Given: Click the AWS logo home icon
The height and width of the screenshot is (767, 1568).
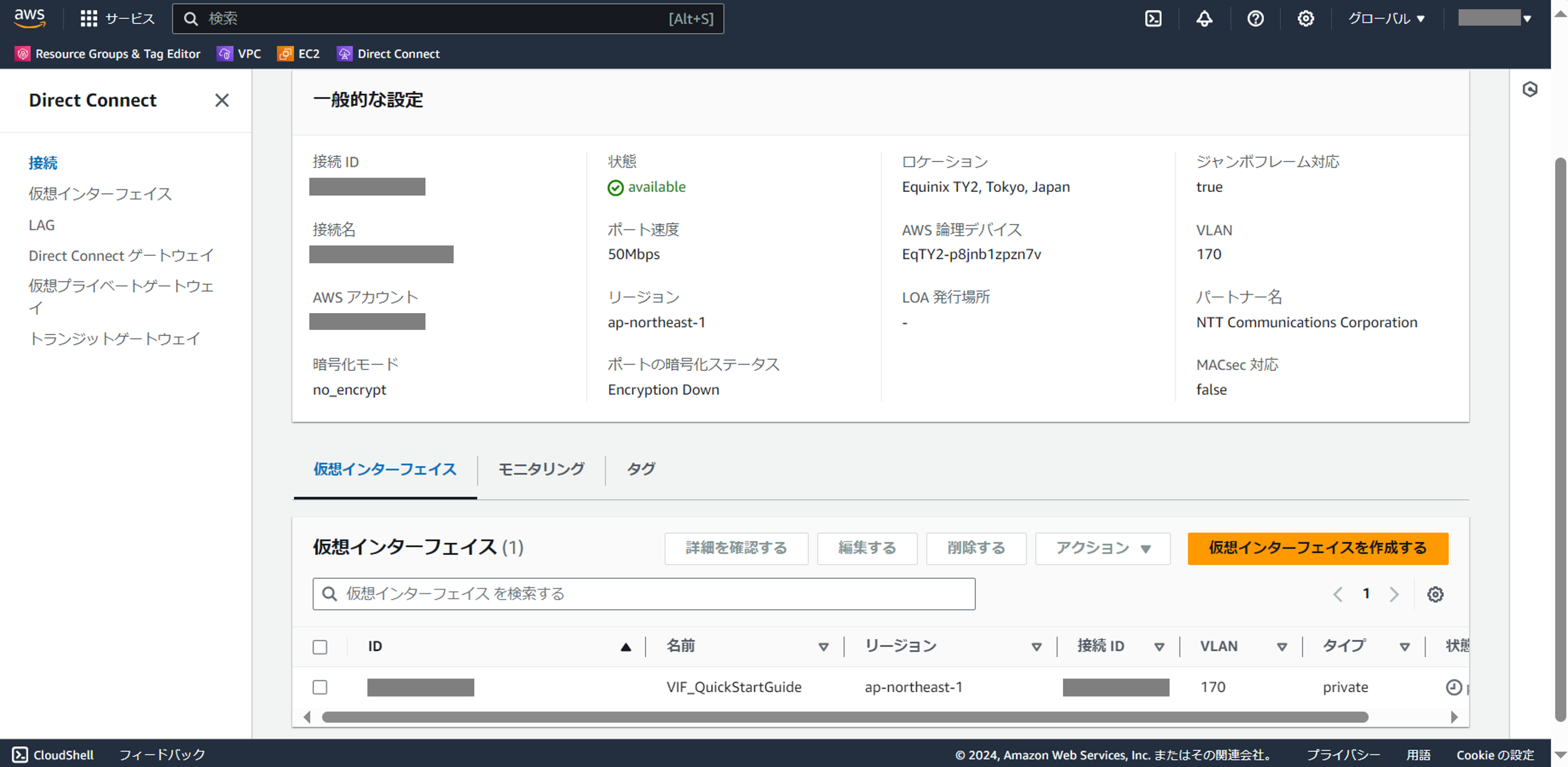Looking at the screenshot, I should point(30,18).
